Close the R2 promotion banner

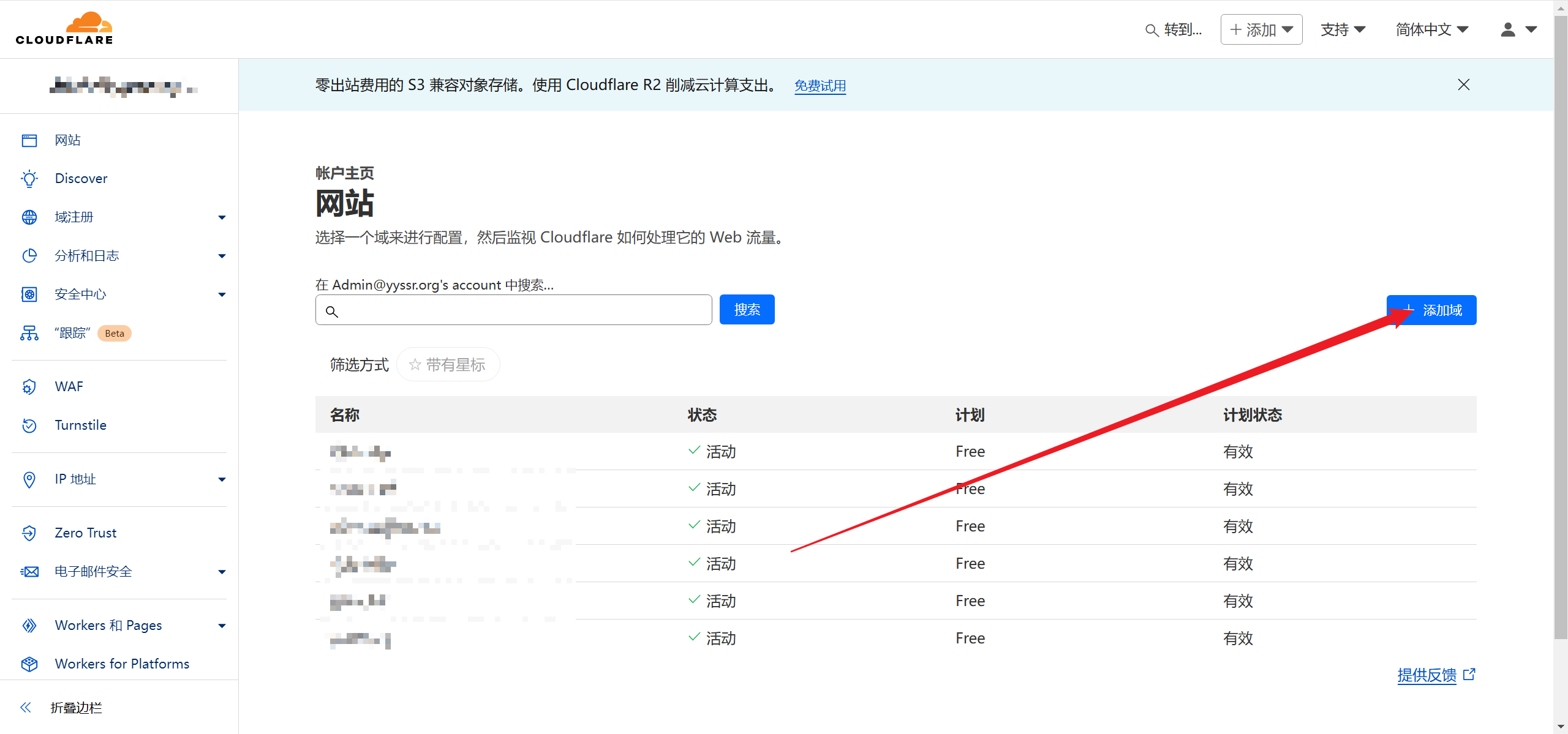(x=1464, y=84)
